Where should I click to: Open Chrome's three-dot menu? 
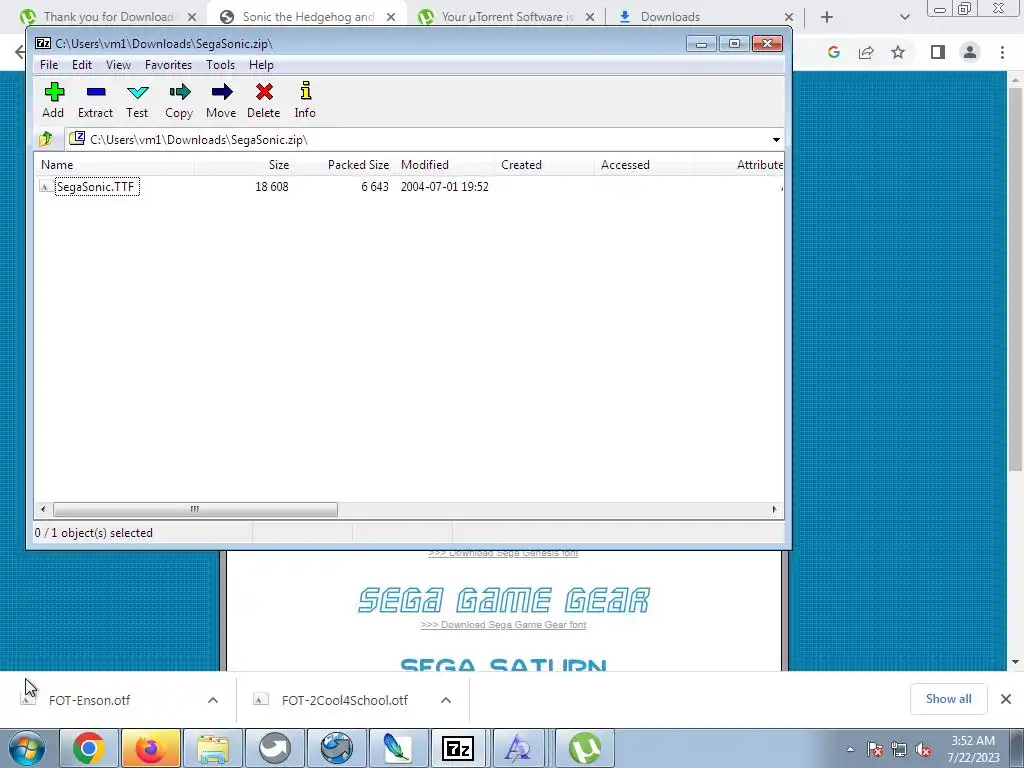[1002, 52]
